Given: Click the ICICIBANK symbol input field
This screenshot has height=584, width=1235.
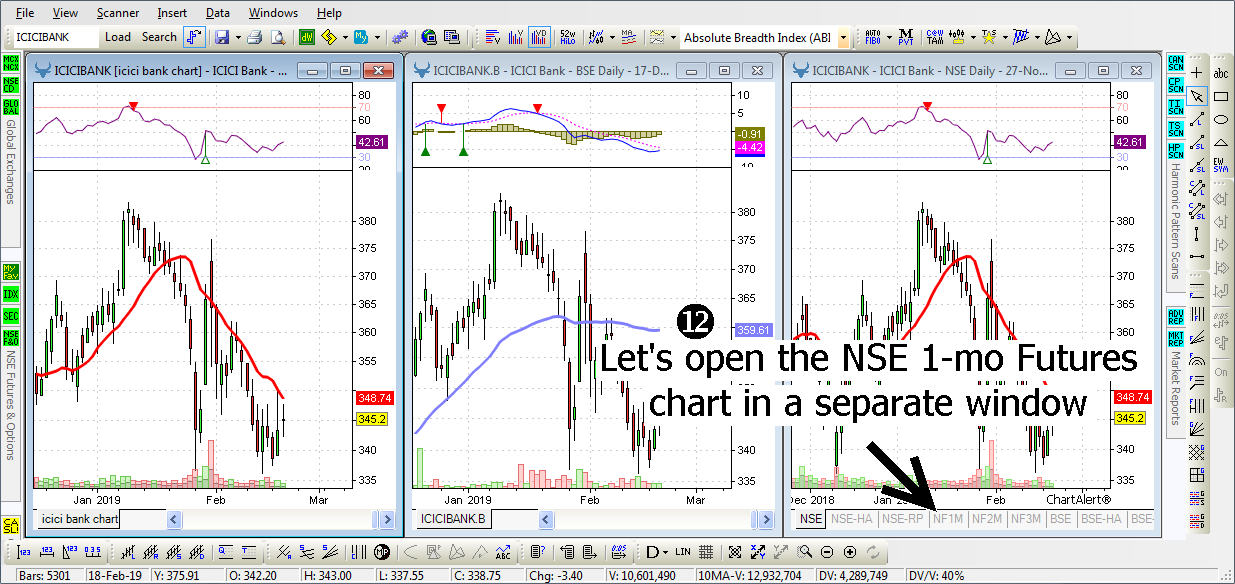Looking at the screenshot, I should pyautogui.click(x=56, y=37).
